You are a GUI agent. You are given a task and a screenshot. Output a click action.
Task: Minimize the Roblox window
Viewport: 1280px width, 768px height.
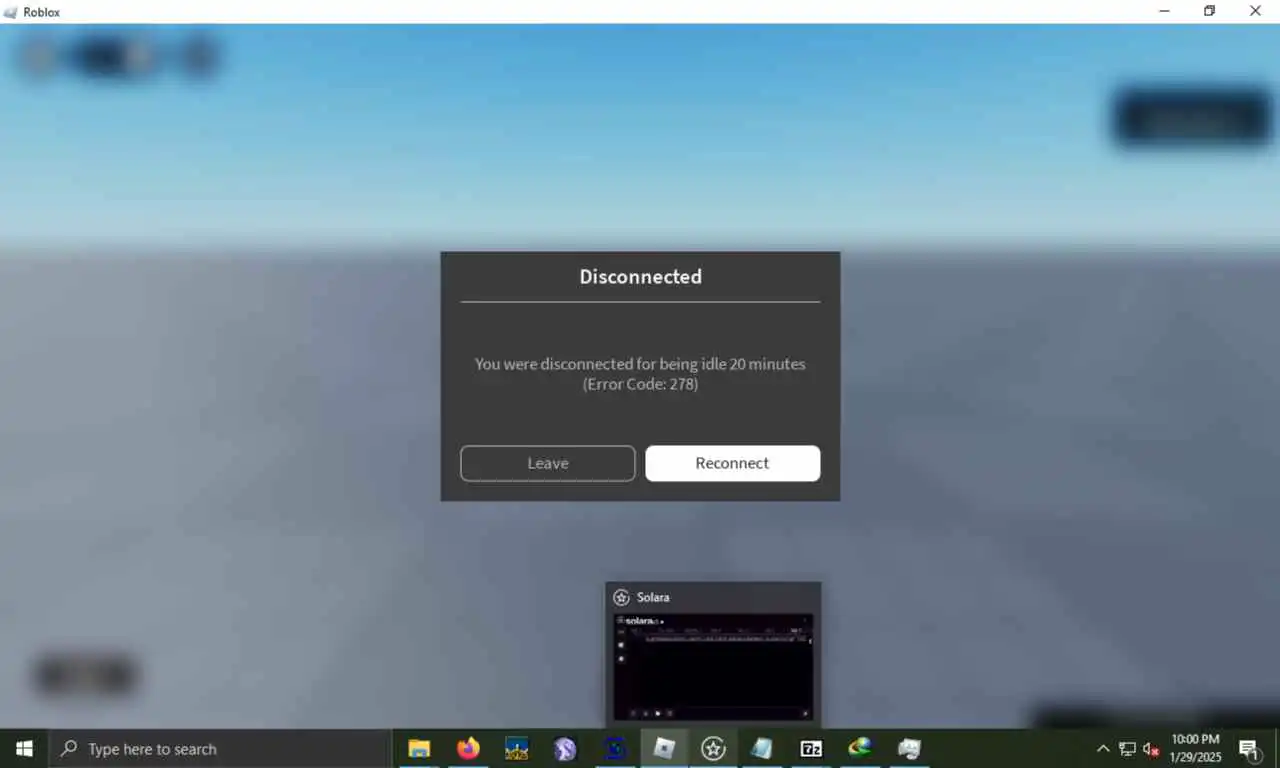point(1165,11)
